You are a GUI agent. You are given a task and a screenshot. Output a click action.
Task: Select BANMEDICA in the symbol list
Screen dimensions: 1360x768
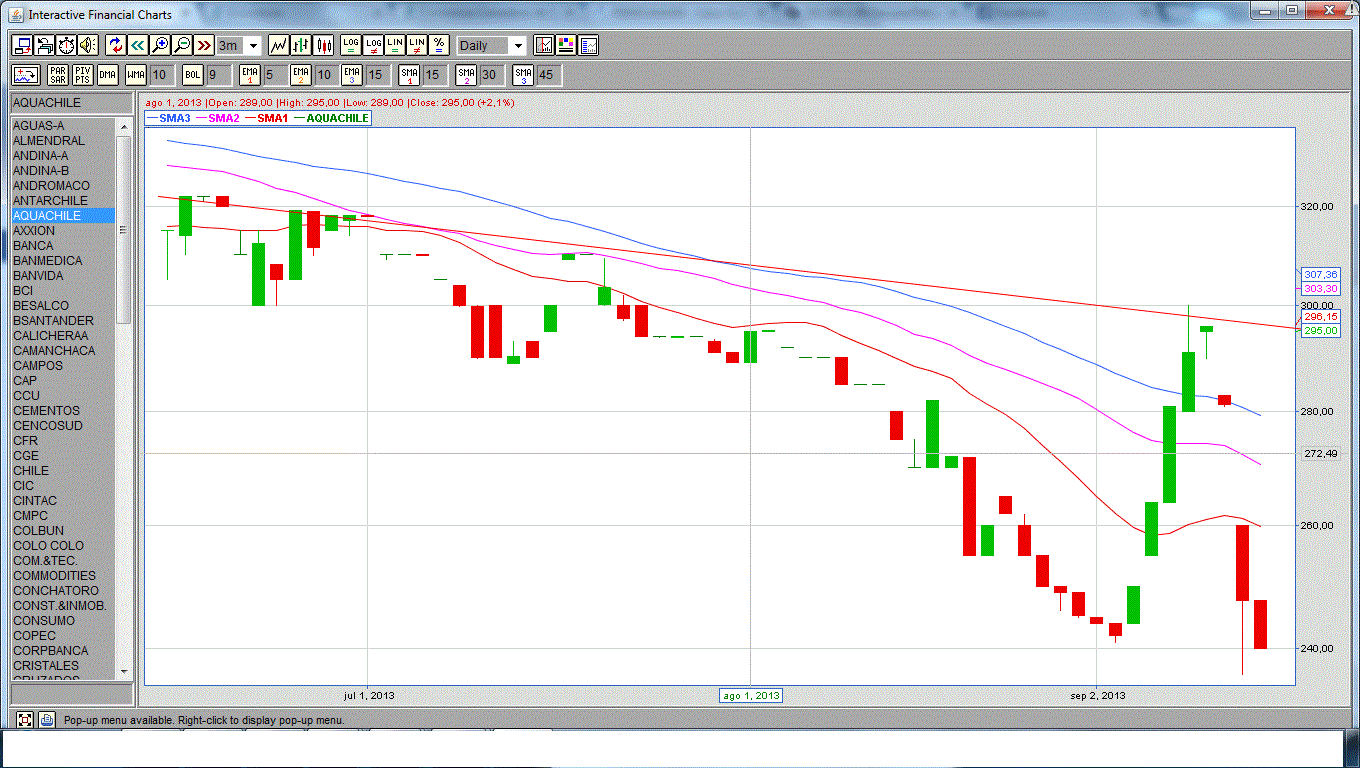[x=64, y=261]
